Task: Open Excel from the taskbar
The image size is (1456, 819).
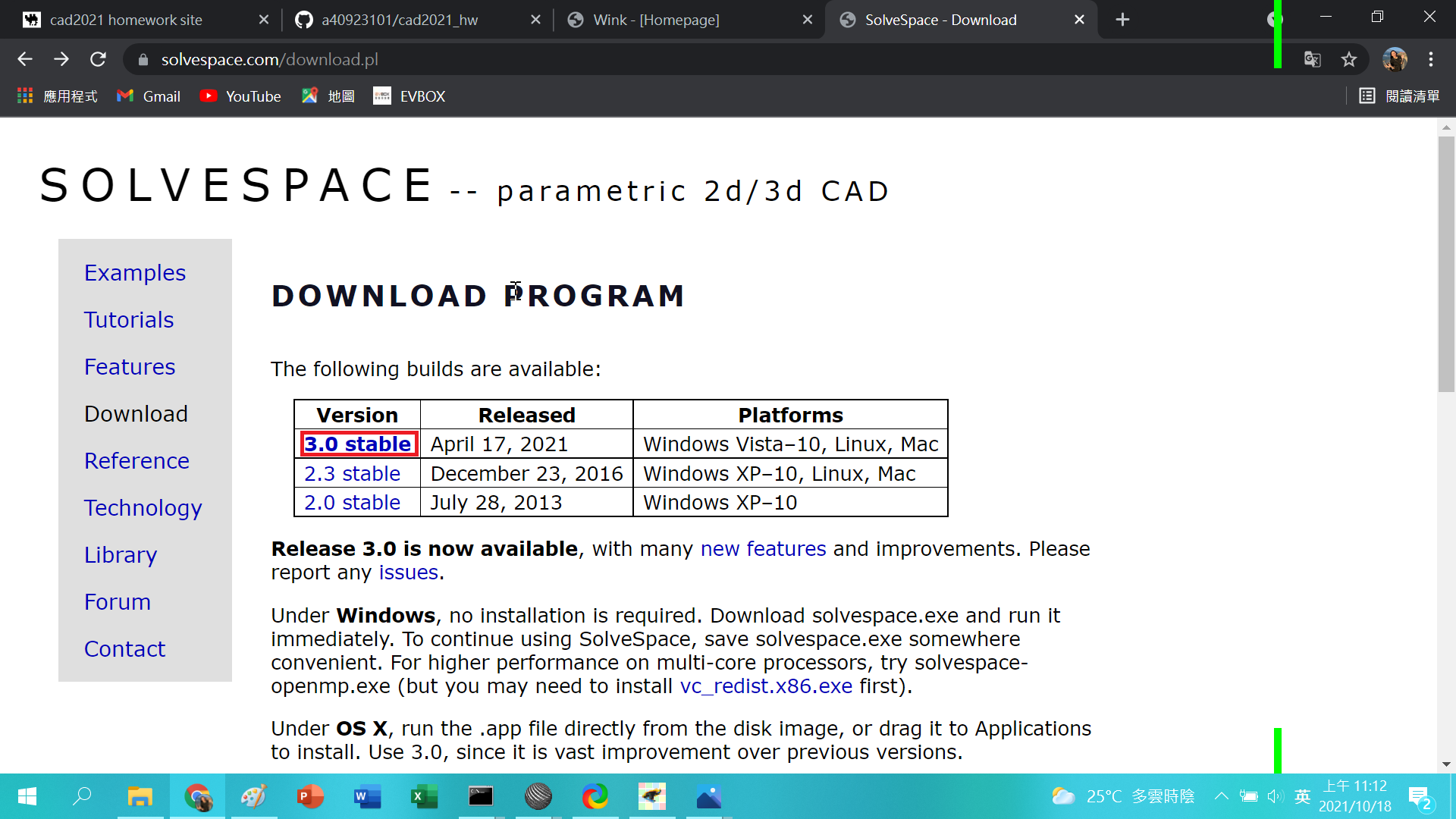Action: [424, 796]
